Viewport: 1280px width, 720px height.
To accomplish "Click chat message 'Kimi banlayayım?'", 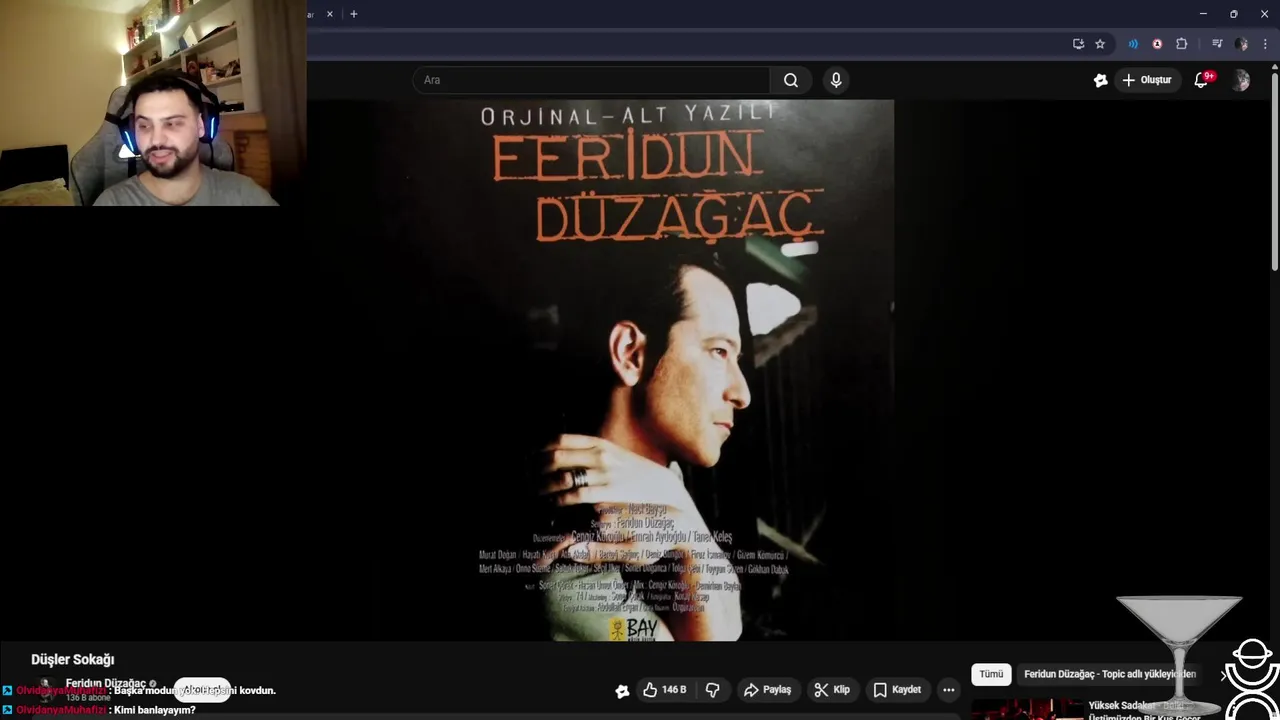I will 154,710.
